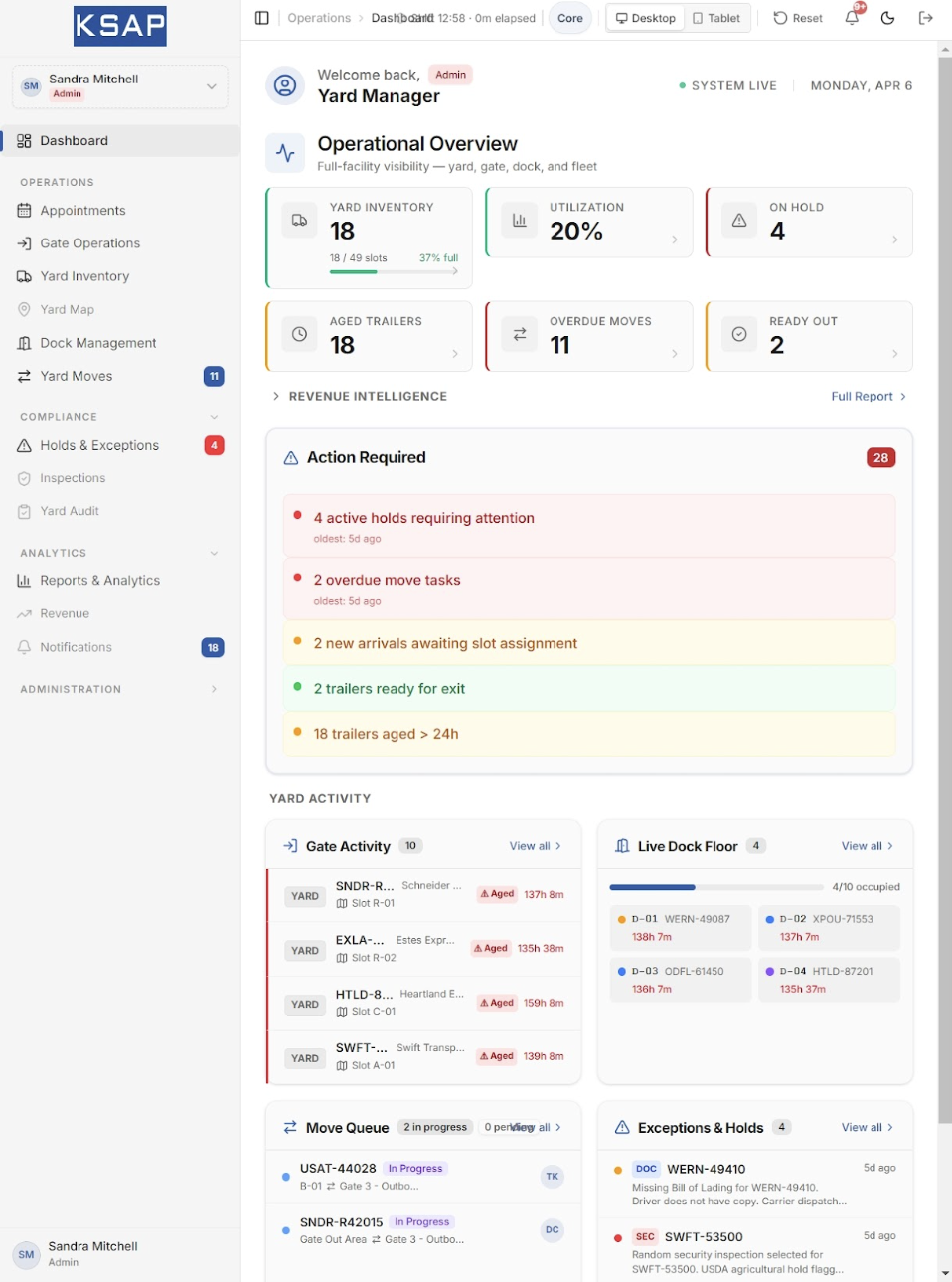The image size is (952, 1282).
Task: Click the Yard Inventory sidebar icon
Action: [24, 276]
